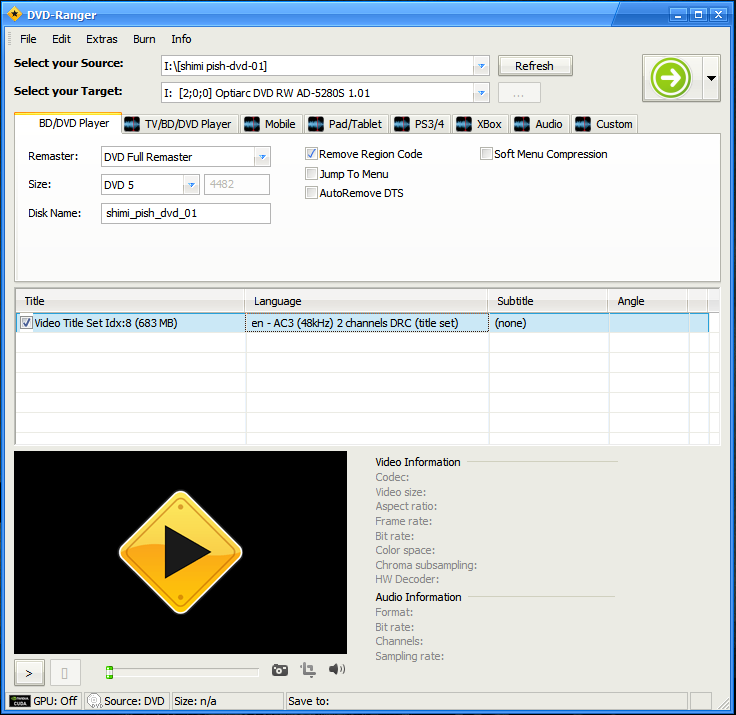Expand the Source path dropdown

(481, 66)
